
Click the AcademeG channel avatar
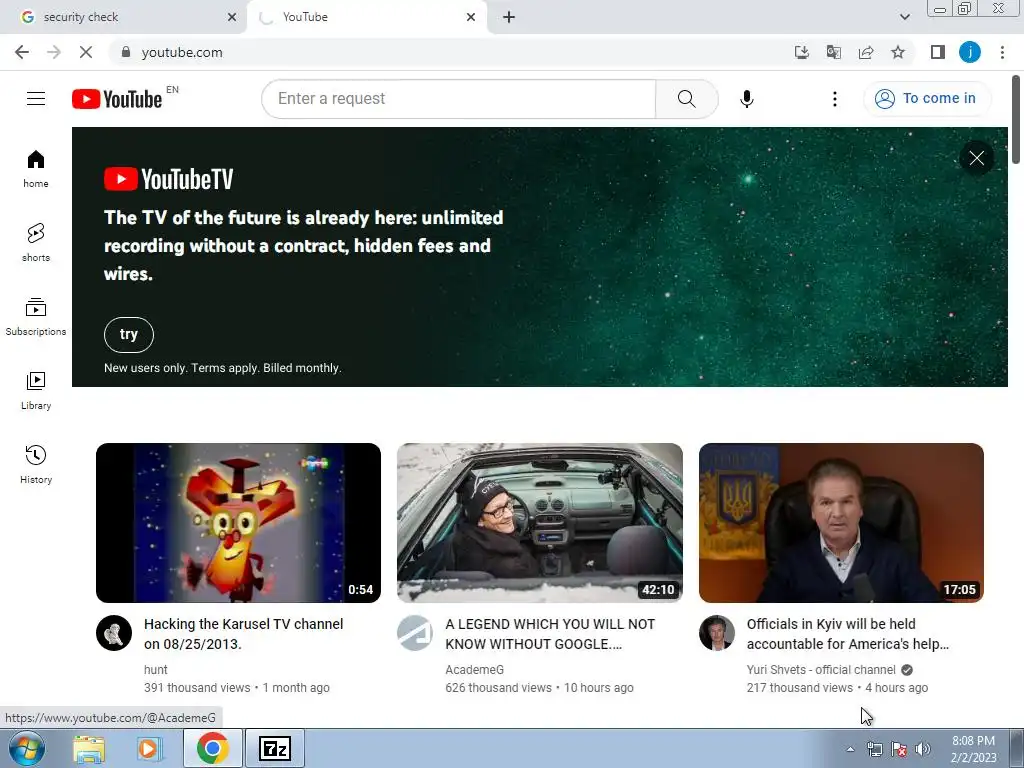coord(415,633)
